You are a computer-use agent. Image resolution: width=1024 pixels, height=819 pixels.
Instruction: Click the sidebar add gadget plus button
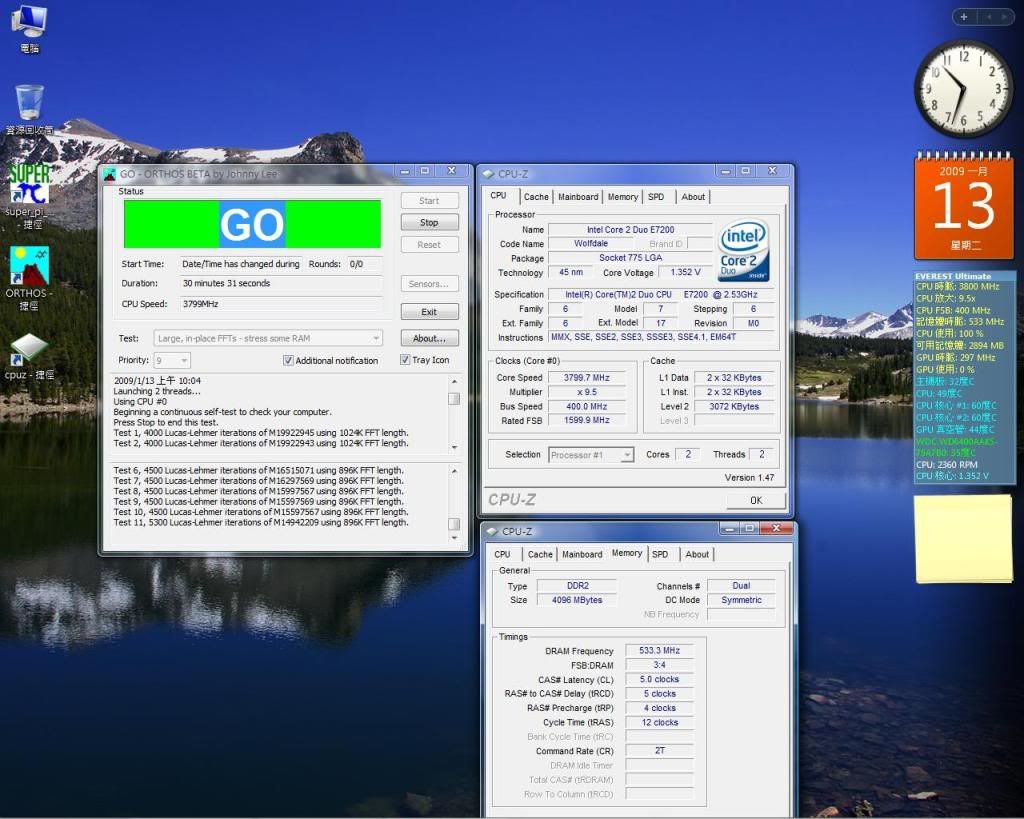[x=964, y=17]
